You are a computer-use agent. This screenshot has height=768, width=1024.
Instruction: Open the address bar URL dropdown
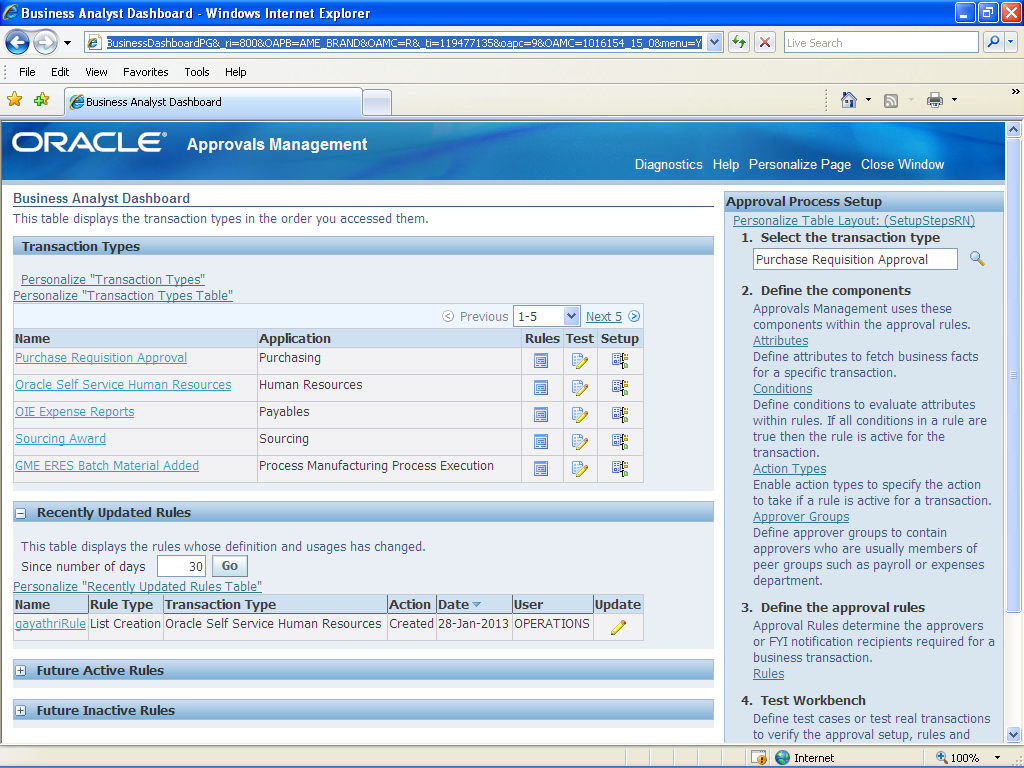(714, 42)
